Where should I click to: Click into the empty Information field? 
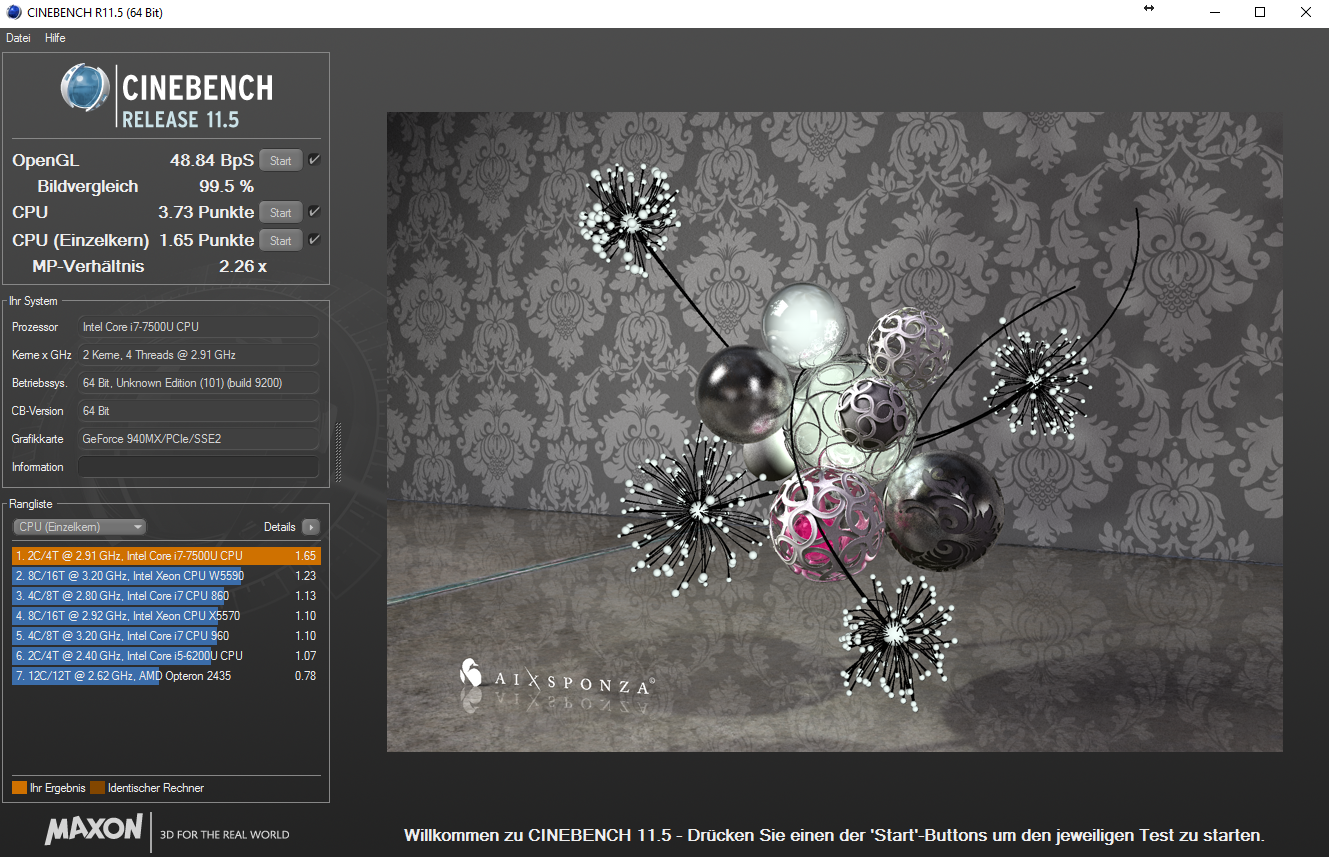pyautogui.click(x=198, y=467)
